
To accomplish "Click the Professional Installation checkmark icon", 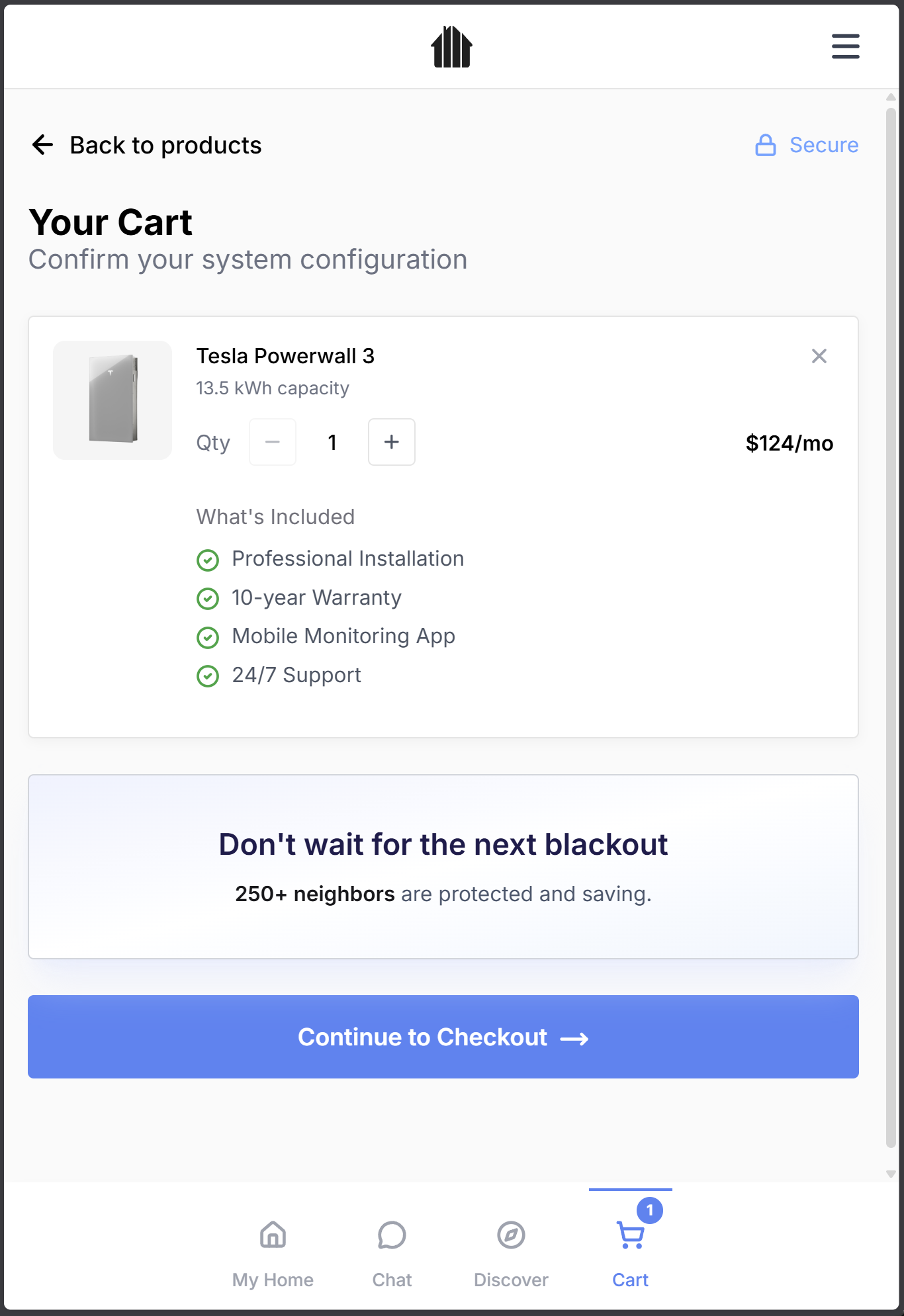I will [208, 560].
